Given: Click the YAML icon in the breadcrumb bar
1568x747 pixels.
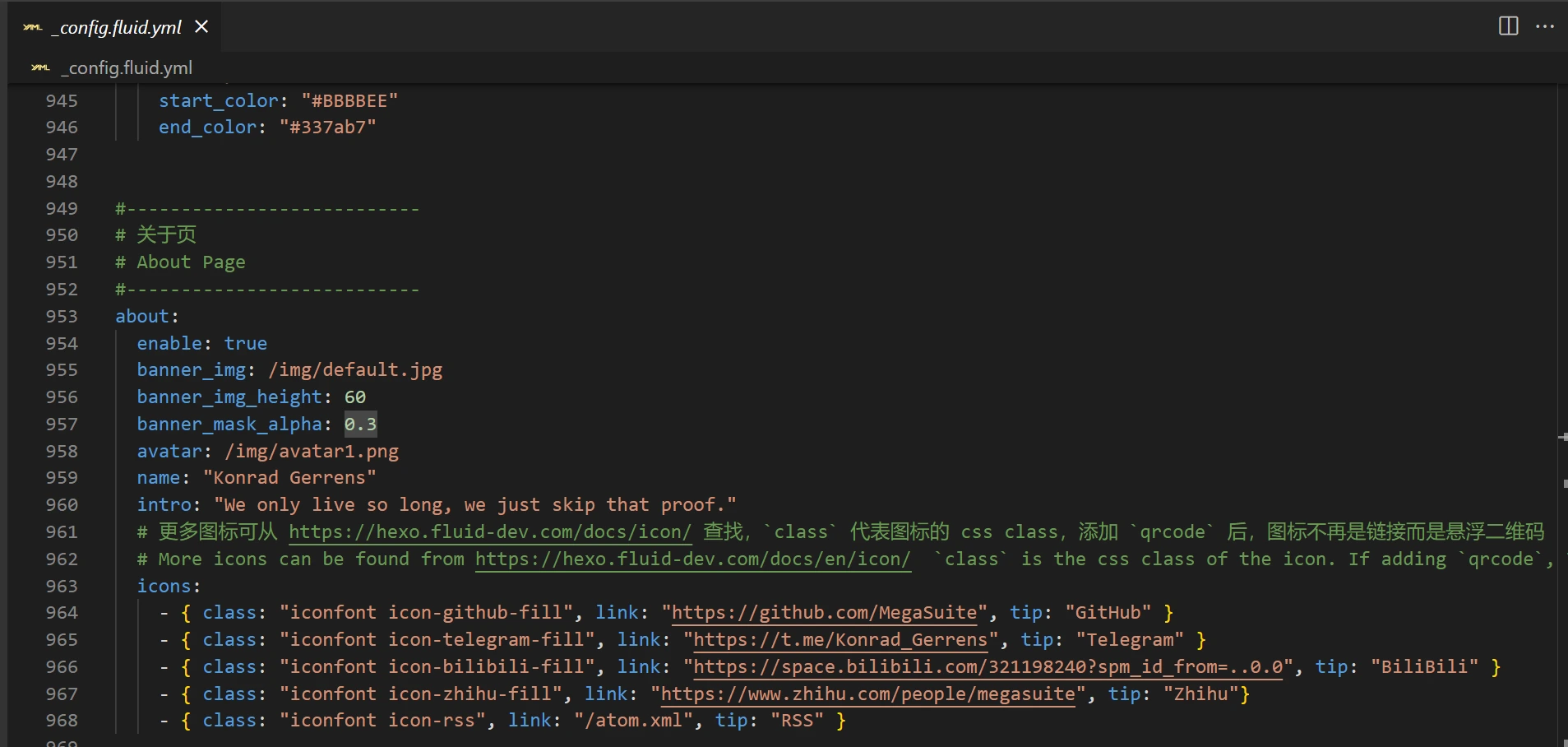Looking at the screenshot, I should click(x=40, y=67).
